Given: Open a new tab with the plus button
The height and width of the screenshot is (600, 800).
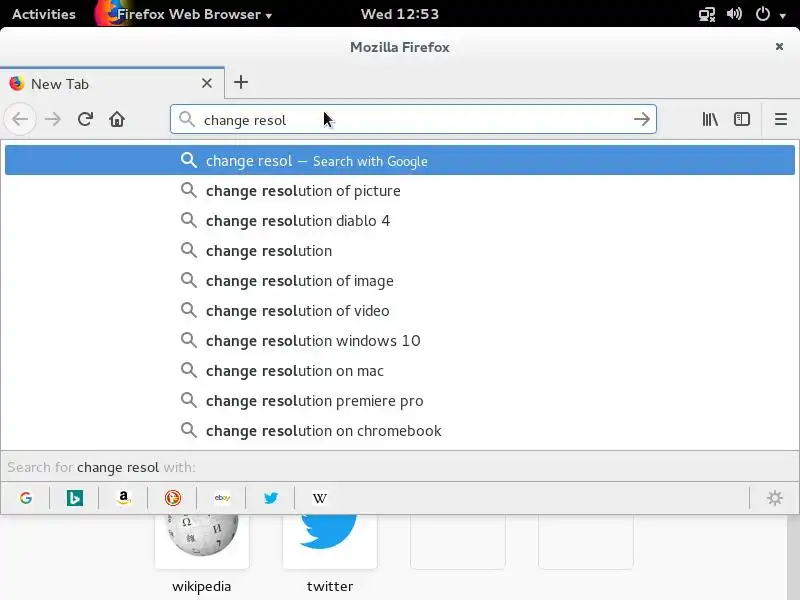Looking at the screenshot, I should click(241, 82).
